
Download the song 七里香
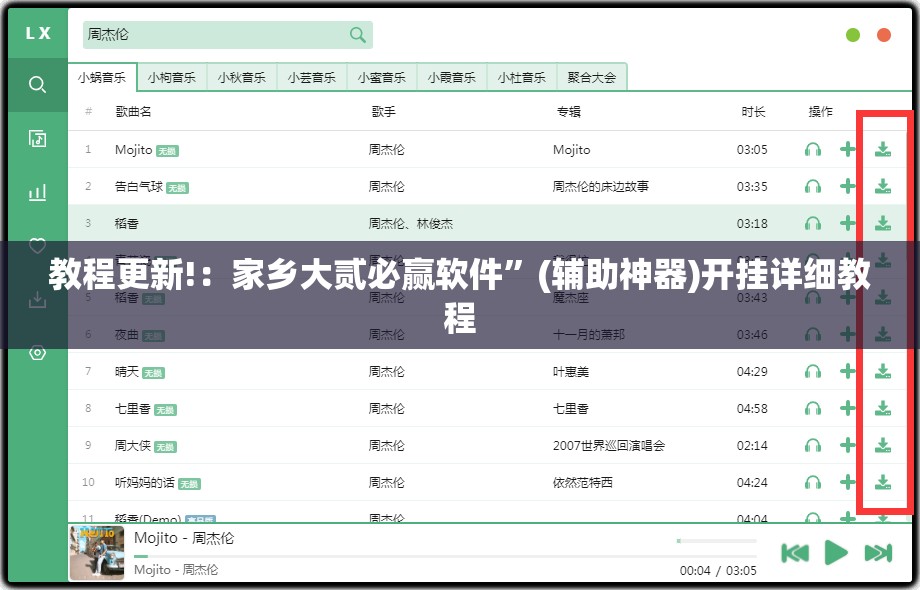(x=882, y=408)
